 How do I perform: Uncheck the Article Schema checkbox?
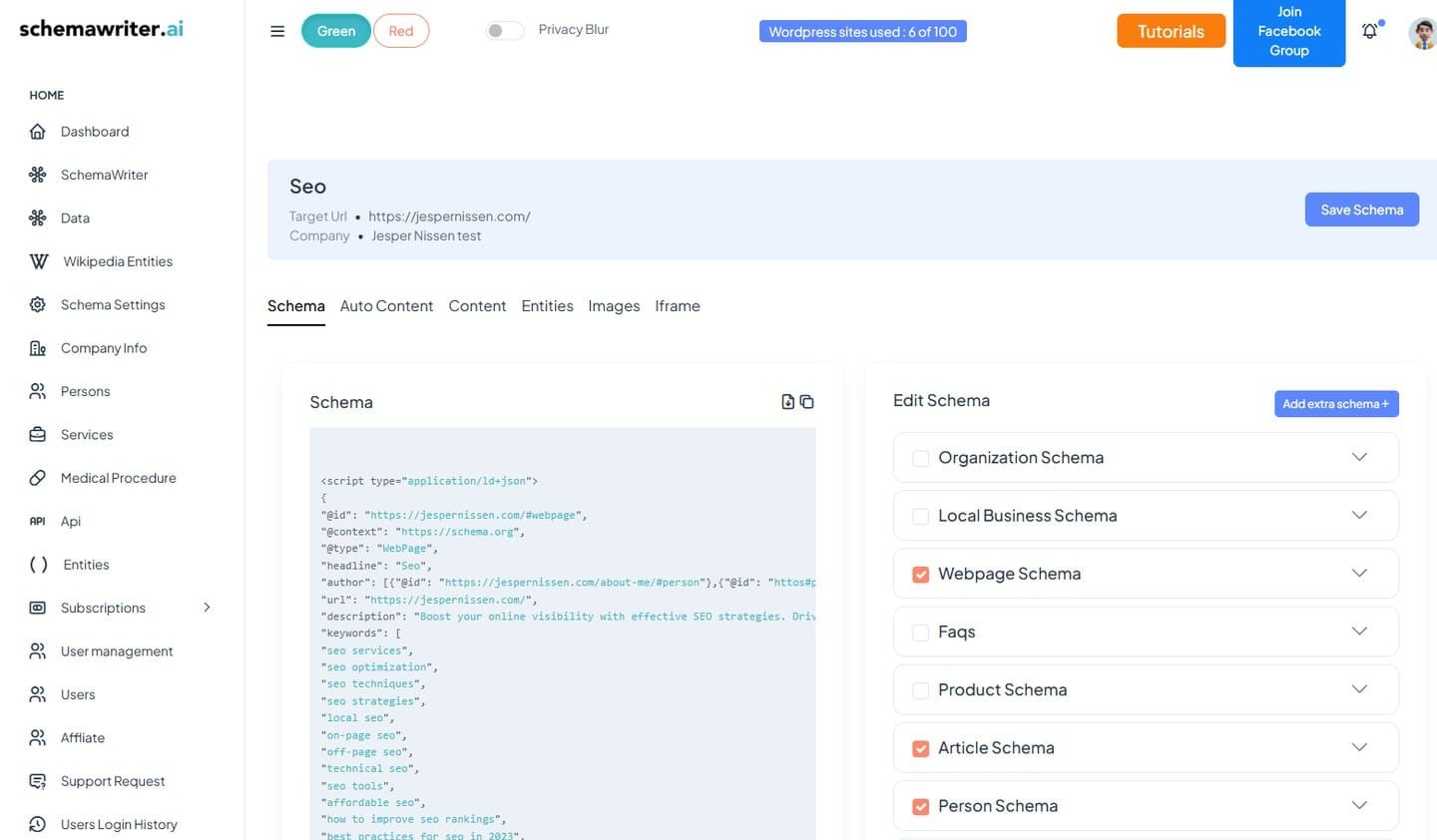click(921, 748)
